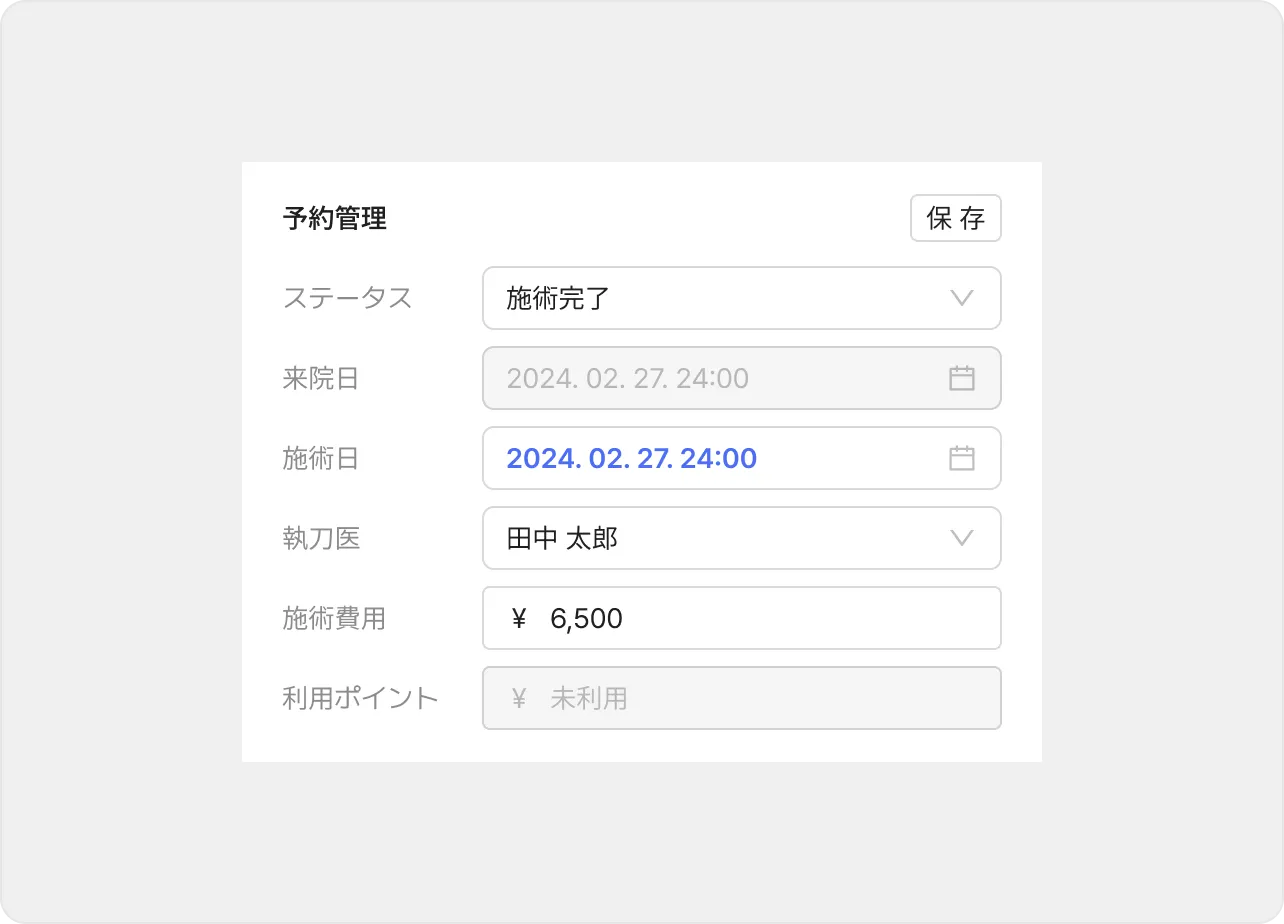Click the yen symbol in 施術費用 field
Image resolution: width=1284 pixels, height=924 pixels.
click(x=518, y=618)
